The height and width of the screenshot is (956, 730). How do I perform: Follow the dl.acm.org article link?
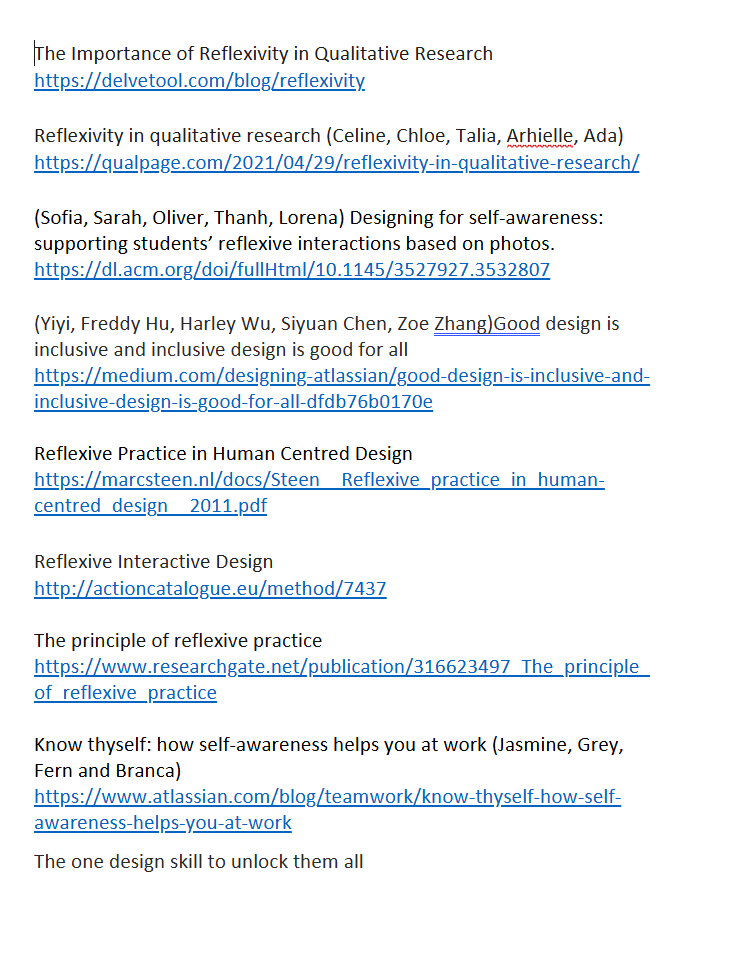[291, 270]
